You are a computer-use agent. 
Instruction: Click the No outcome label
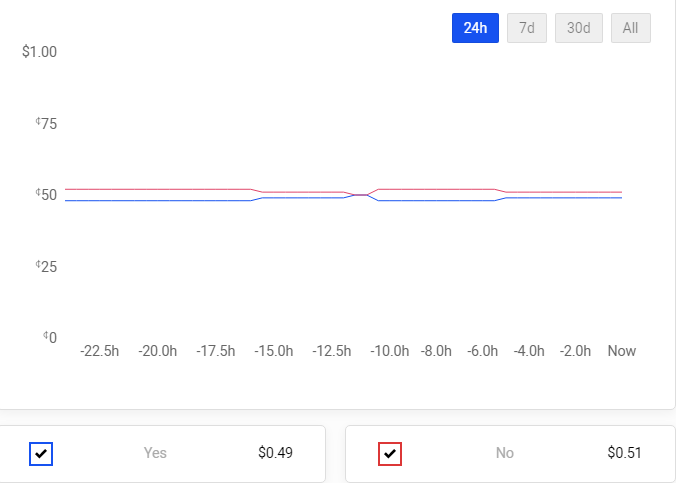(505, 453)
